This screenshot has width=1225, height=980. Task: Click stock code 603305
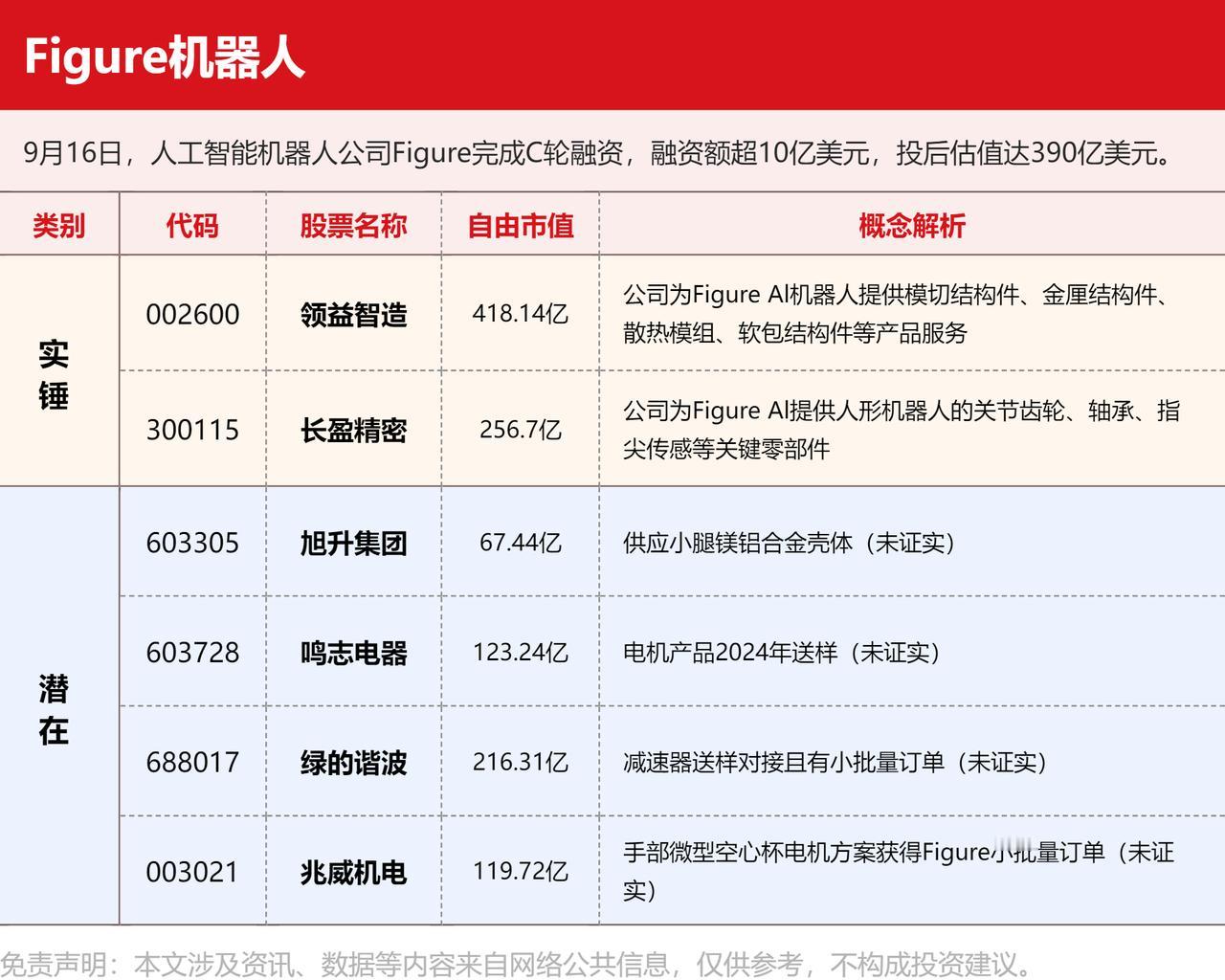pyautogui.click(x=192, y=543)
